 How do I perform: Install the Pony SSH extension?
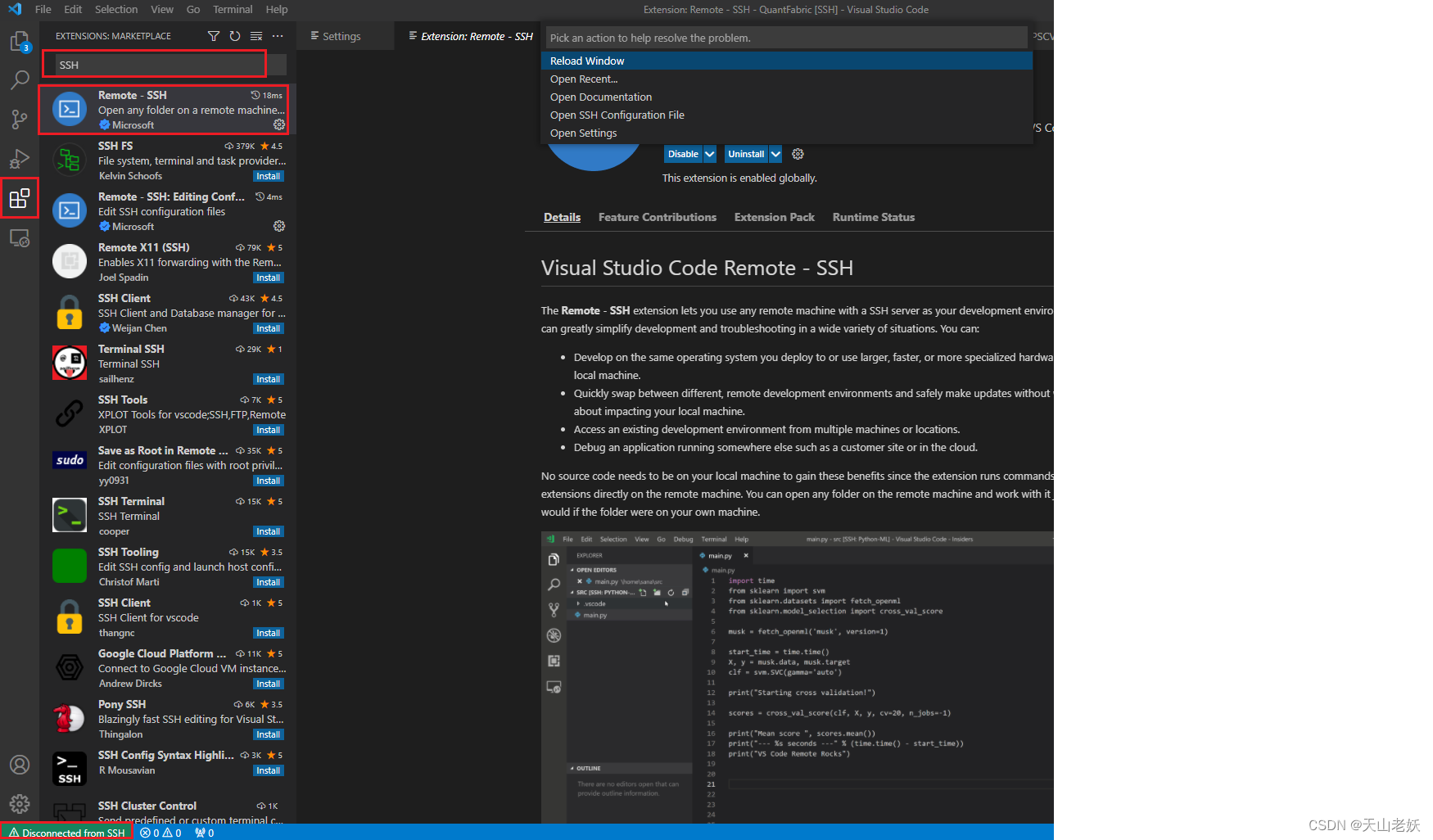(x=269, y=734)
